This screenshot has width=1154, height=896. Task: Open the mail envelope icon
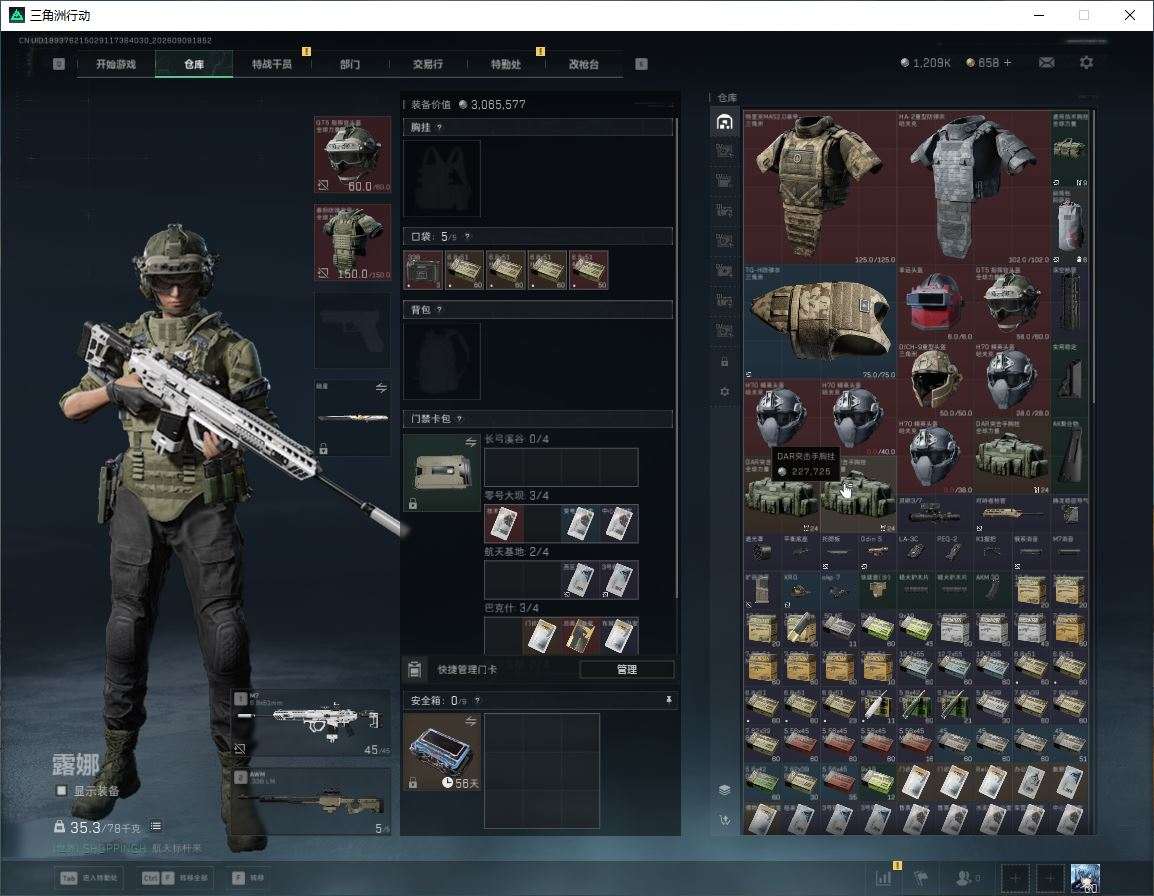[x=1046, y=63]
